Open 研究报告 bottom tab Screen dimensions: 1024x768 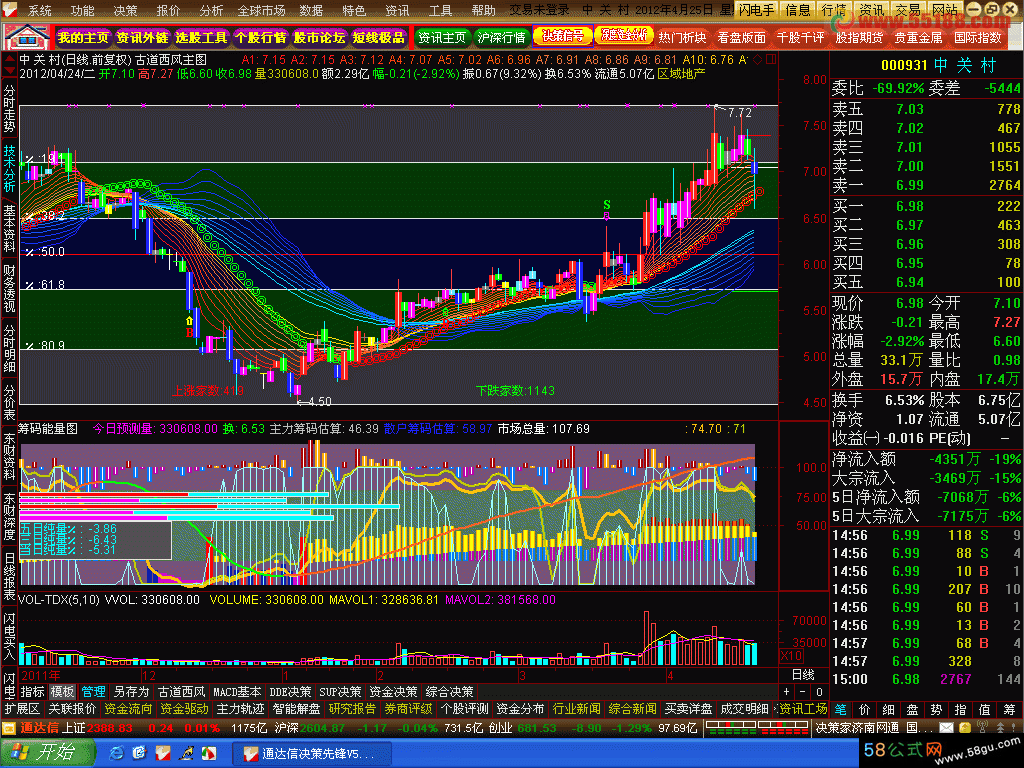tap(352, 709)
